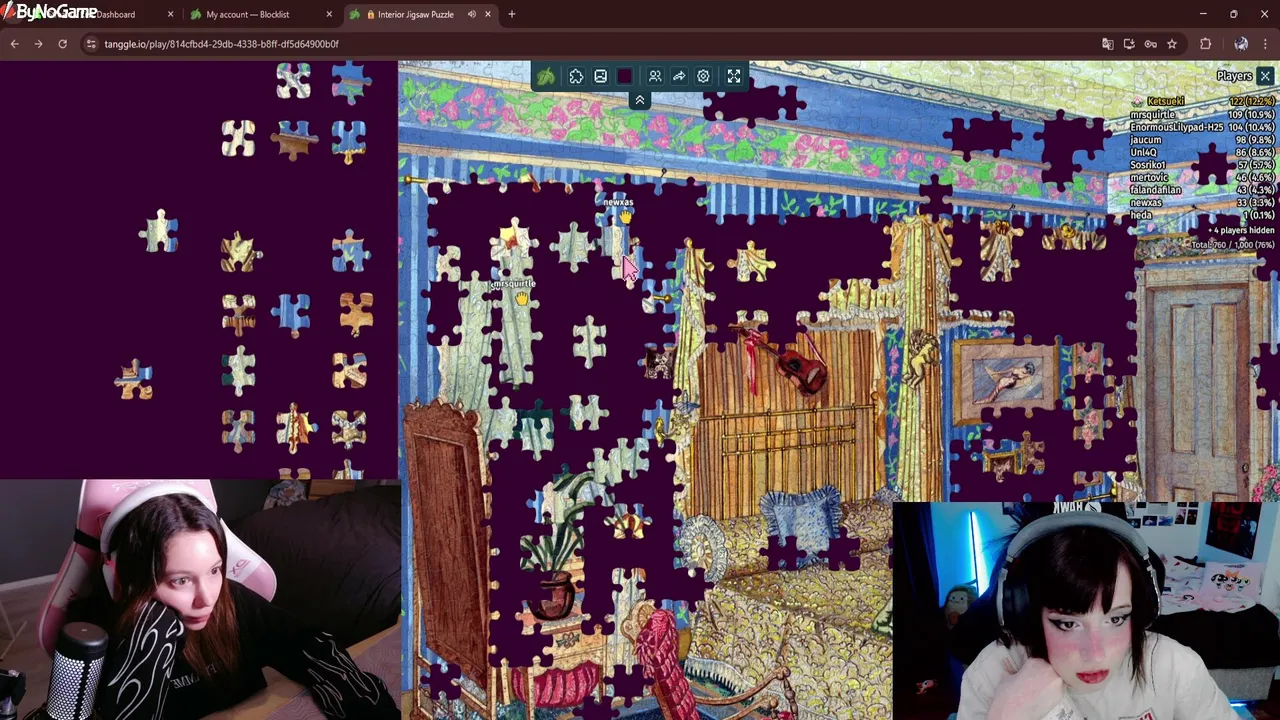Open the players icon in toolbar

[655, 76]
